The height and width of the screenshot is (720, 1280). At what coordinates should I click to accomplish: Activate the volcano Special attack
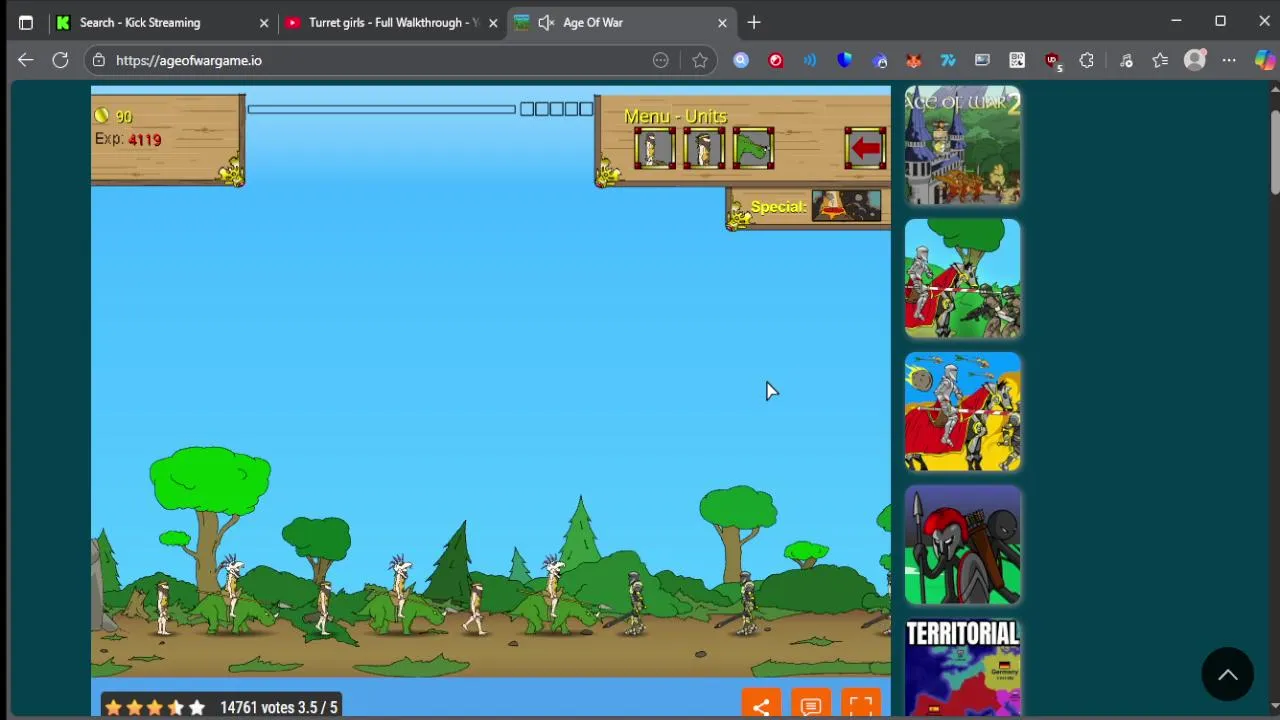tap(846, 205)
